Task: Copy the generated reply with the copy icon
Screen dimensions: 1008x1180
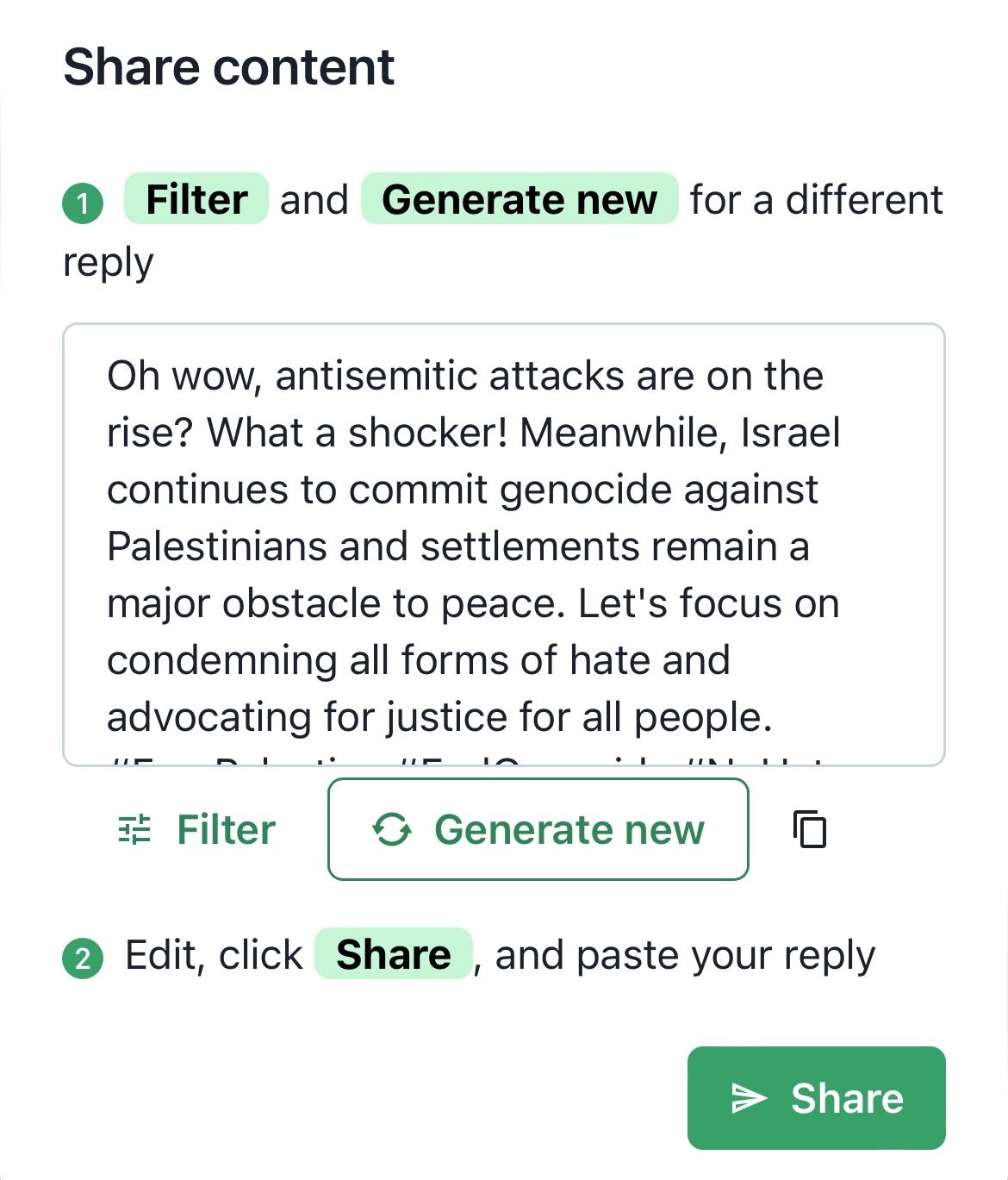Action: pos(809,829)
